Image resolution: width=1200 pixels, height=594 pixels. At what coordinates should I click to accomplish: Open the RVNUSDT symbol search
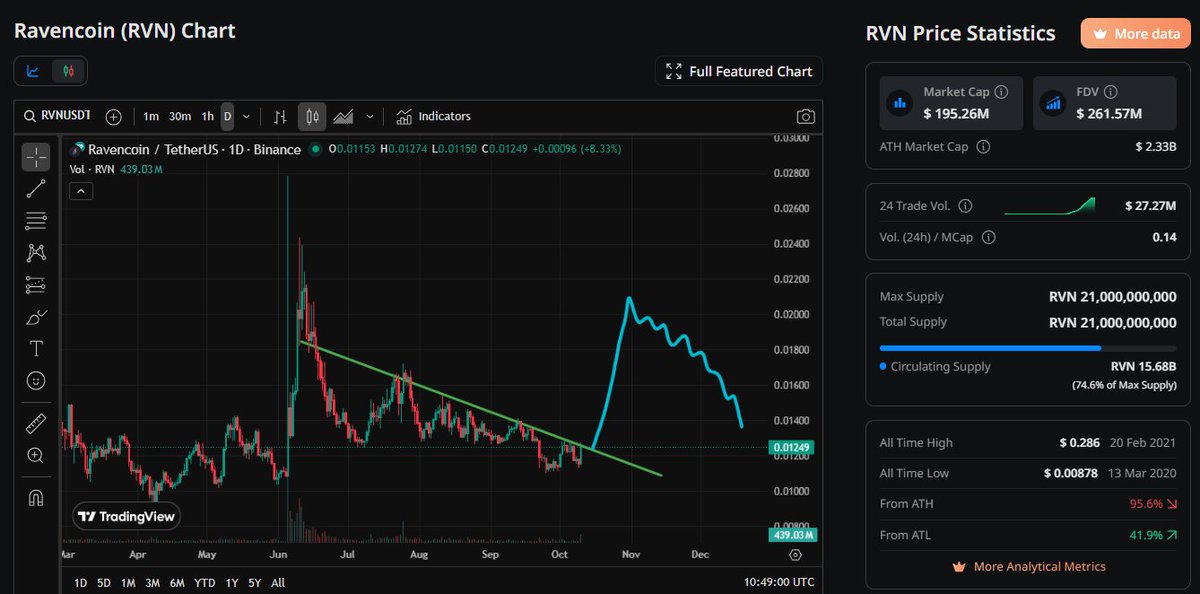[x=58, y=116]
